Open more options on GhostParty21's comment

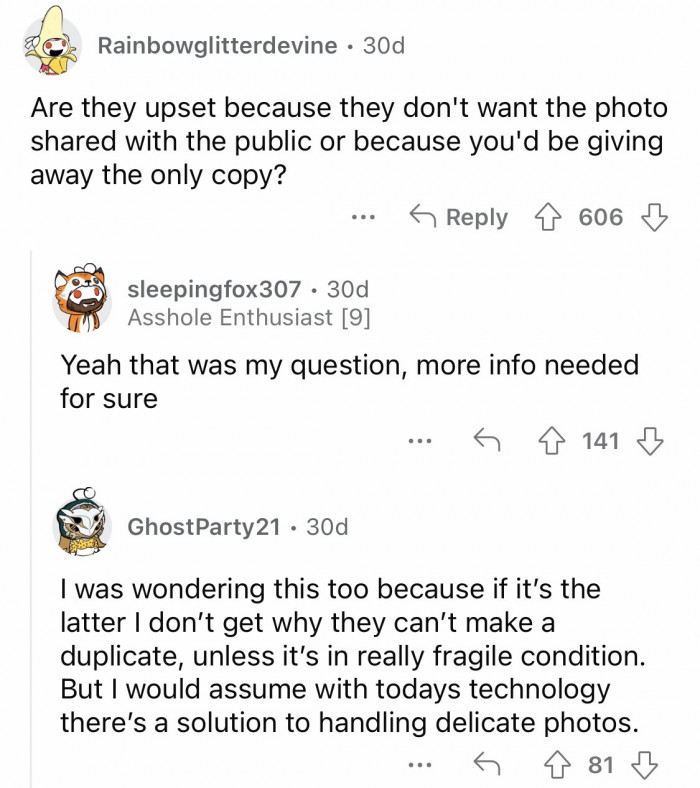[420, 765]
